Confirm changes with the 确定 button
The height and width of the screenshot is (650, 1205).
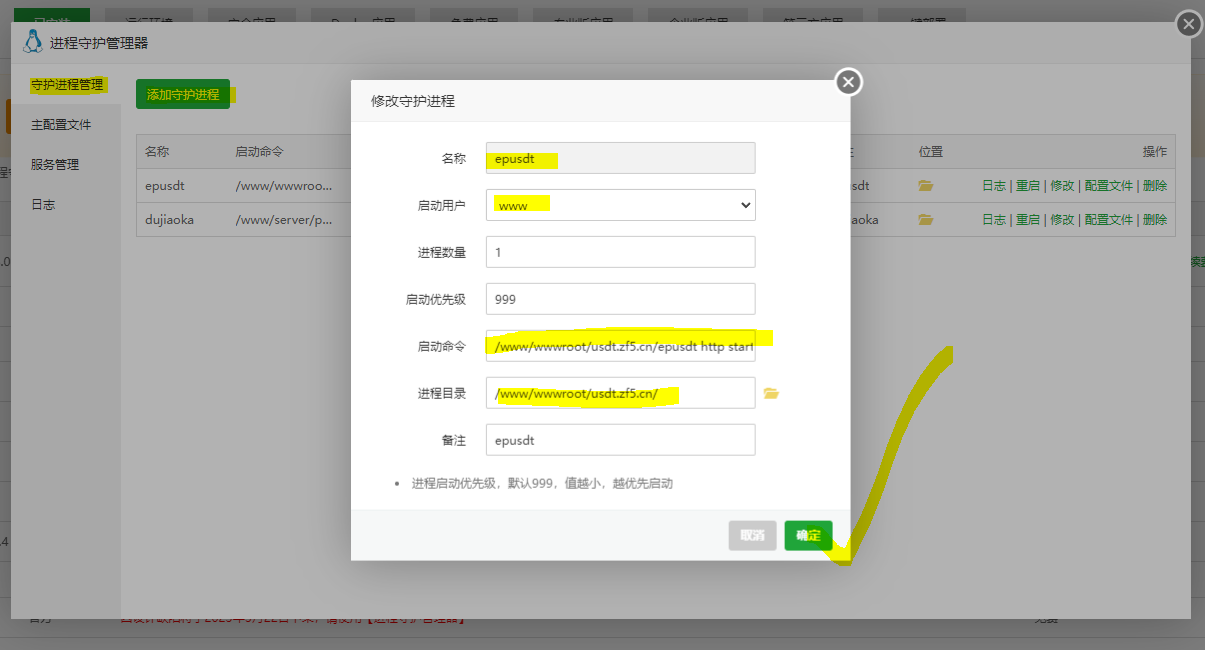click(x=808, y=536)
